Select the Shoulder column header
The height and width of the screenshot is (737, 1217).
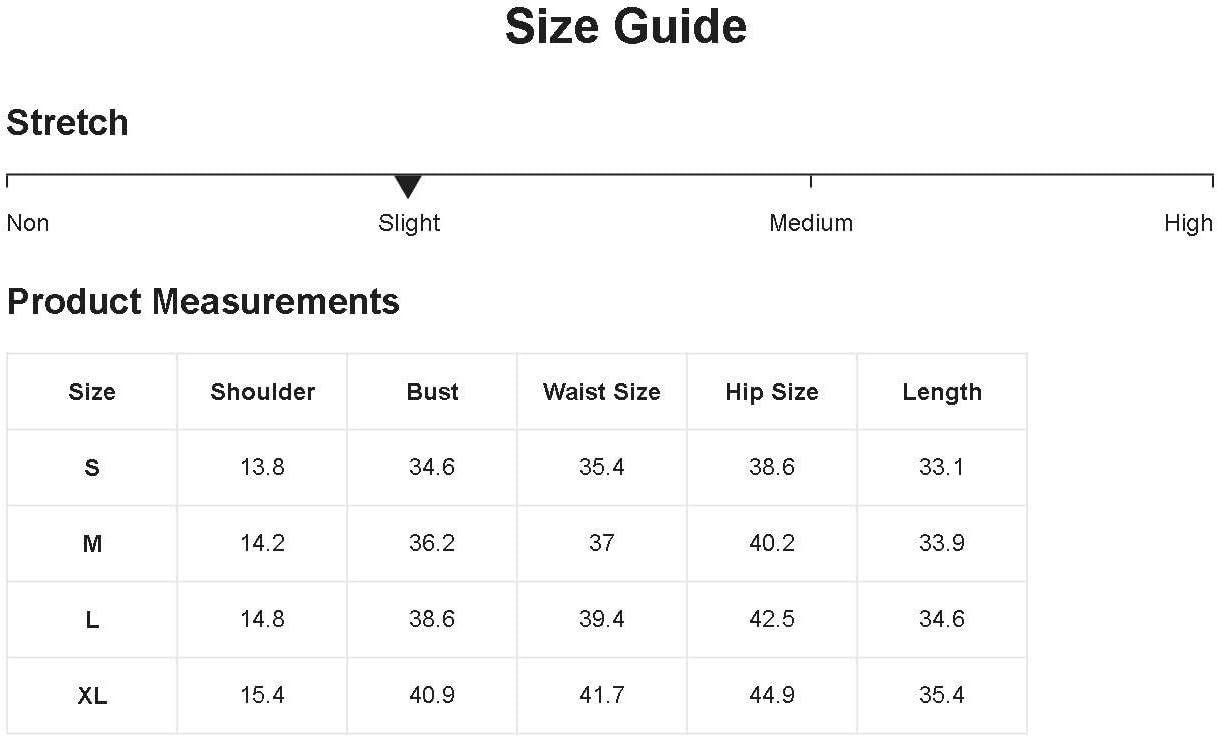[x=262, y=392]
